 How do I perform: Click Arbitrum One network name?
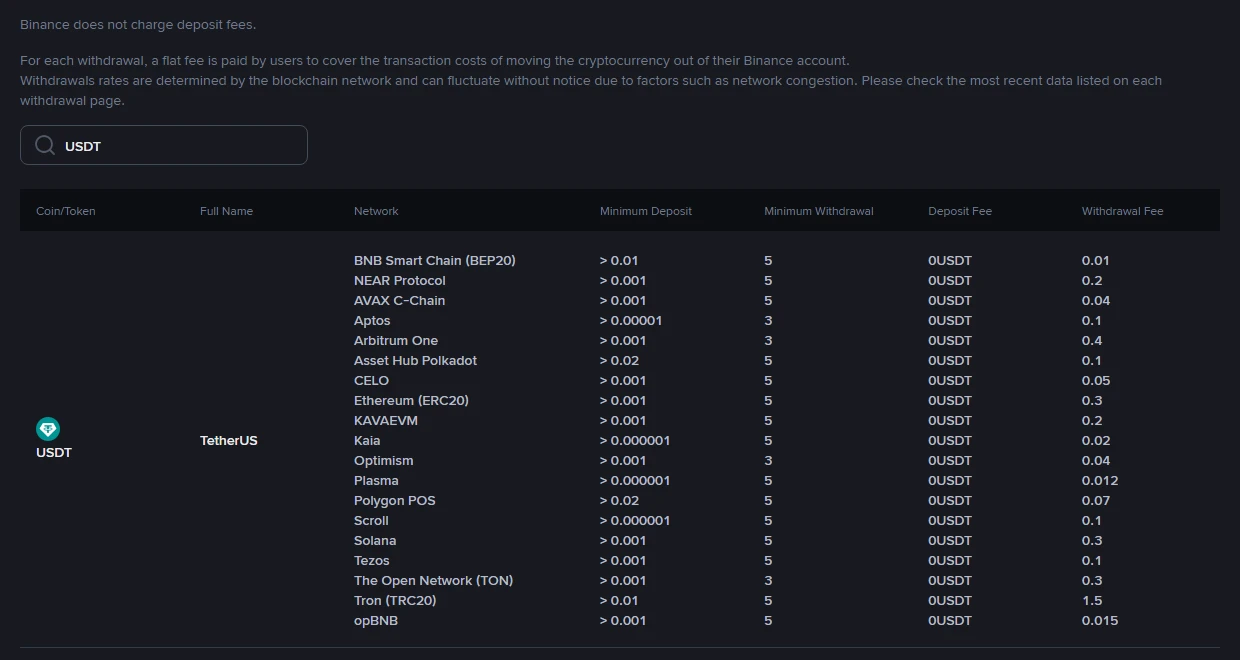point(396,341)
